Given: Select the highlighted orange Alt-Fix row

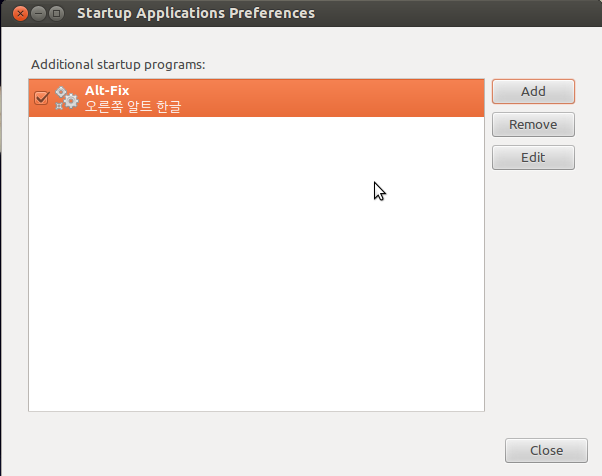Looking at the screenshot, I should (x=256, y=98).
